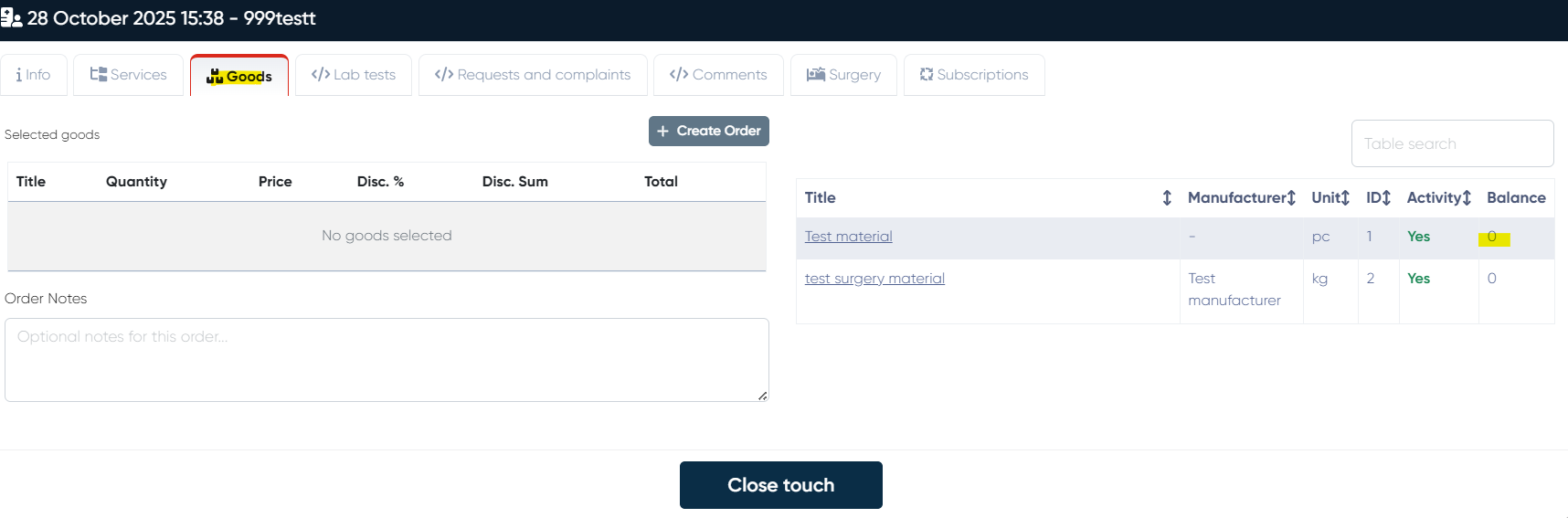Click the Subscriptions tab icon
This screenshot has width=1568, height=518.
927,74
